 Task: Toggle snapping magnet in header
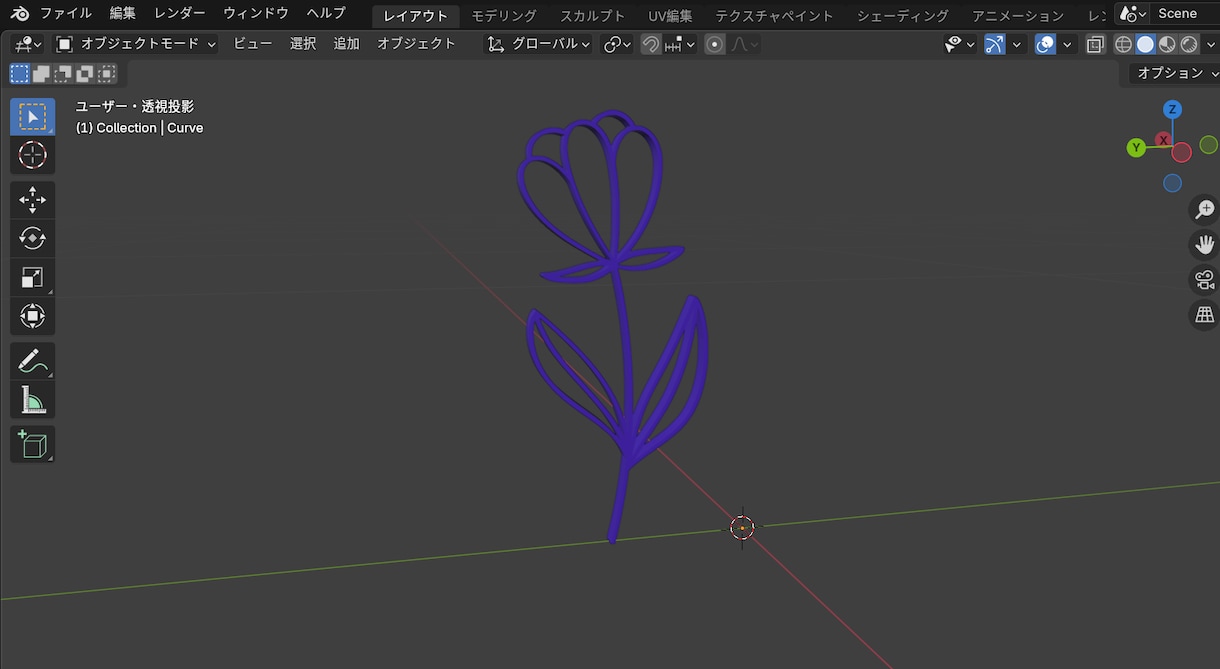(651, 44)
